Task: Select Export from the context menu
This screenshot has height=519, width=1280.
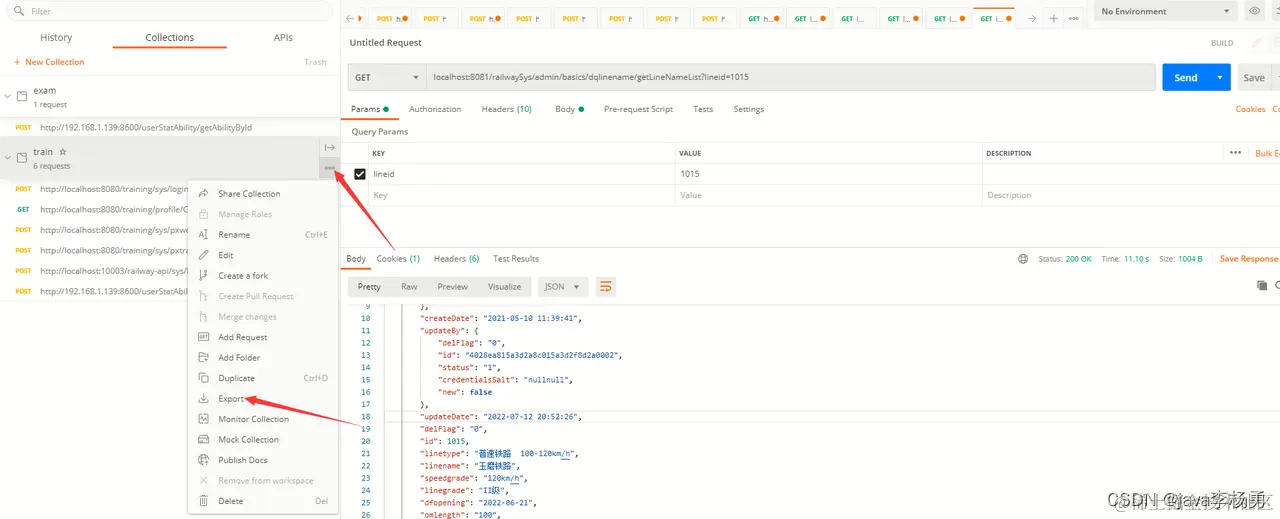Action: tap(231, 399)
